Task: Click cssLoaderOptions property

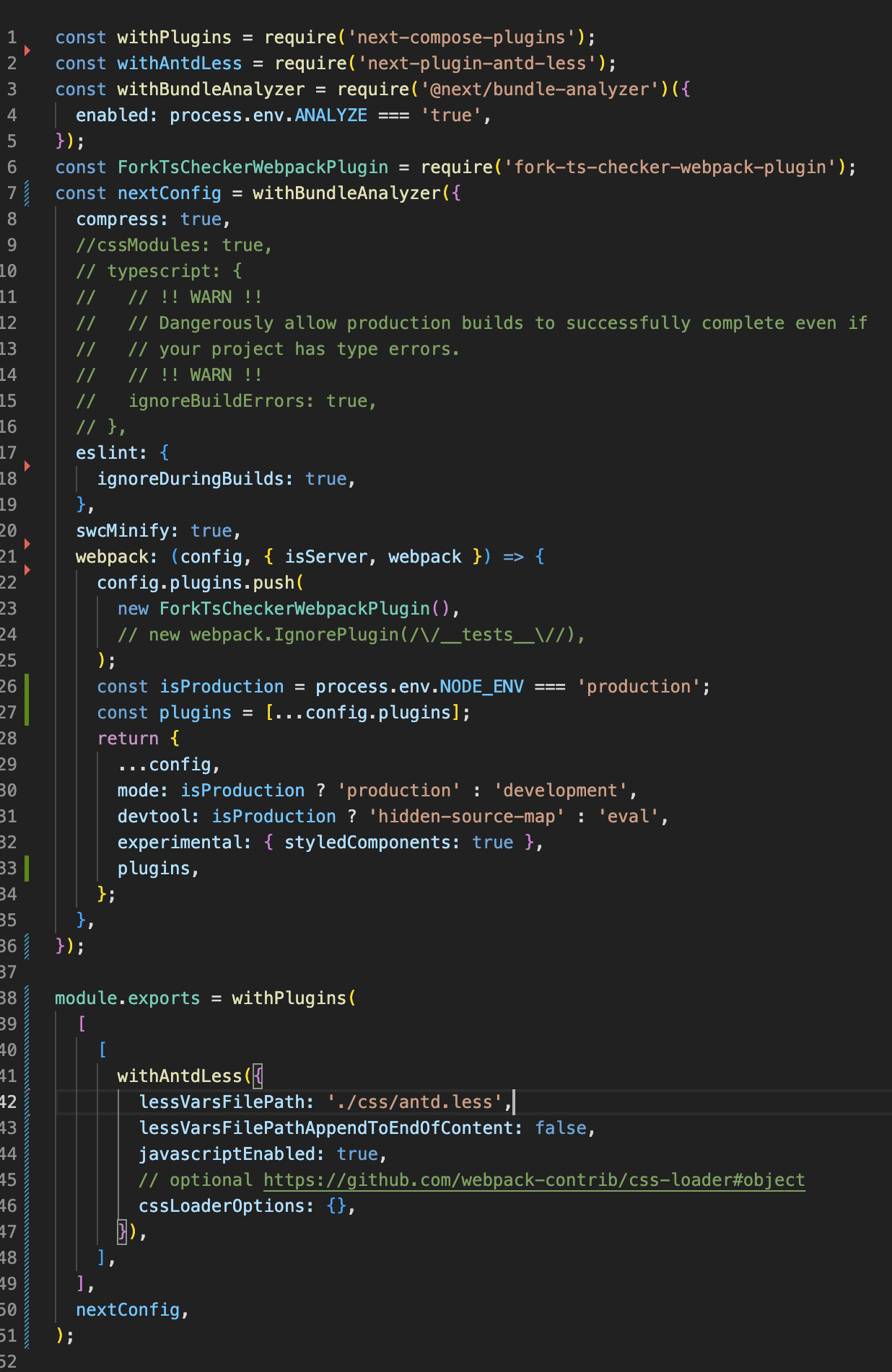Action: coord(222,1206)
